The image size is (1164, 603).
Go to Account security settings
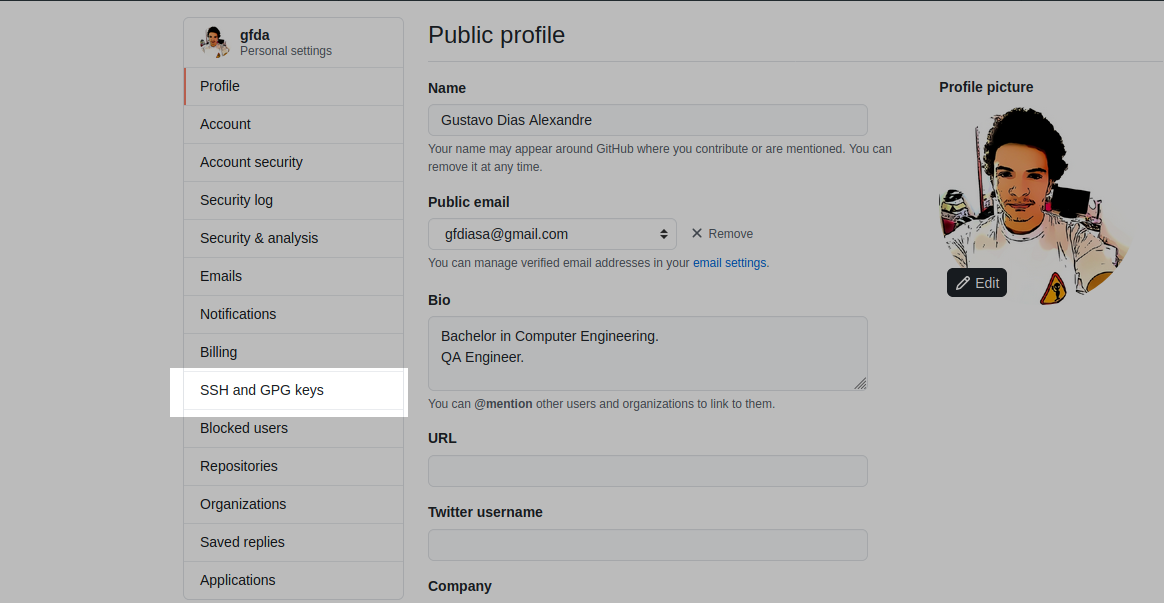(251, 162)
